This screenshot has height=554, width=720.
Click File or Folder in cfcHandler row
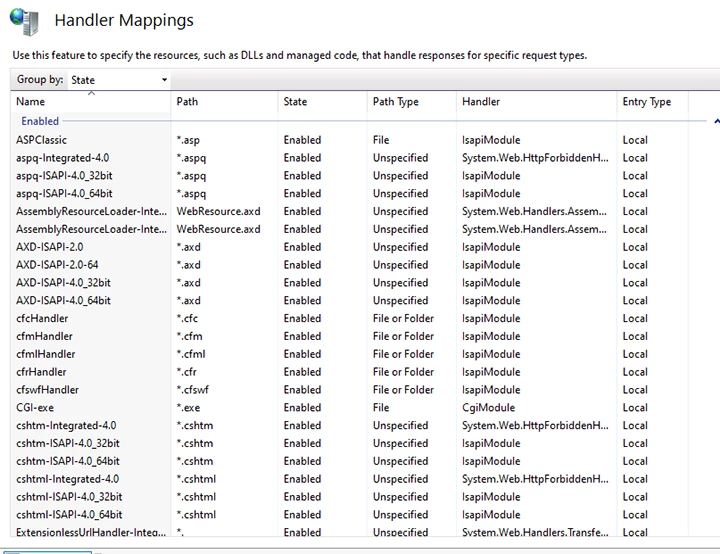[x=403, y=318]
